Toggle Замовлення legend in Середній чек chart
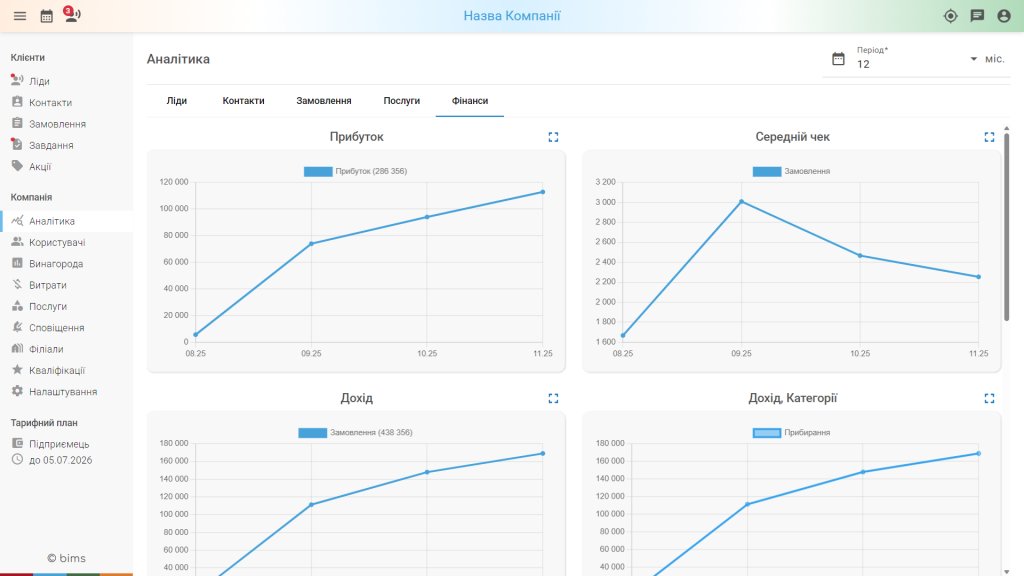The image size is (1024, 576). tap(792, 171)
